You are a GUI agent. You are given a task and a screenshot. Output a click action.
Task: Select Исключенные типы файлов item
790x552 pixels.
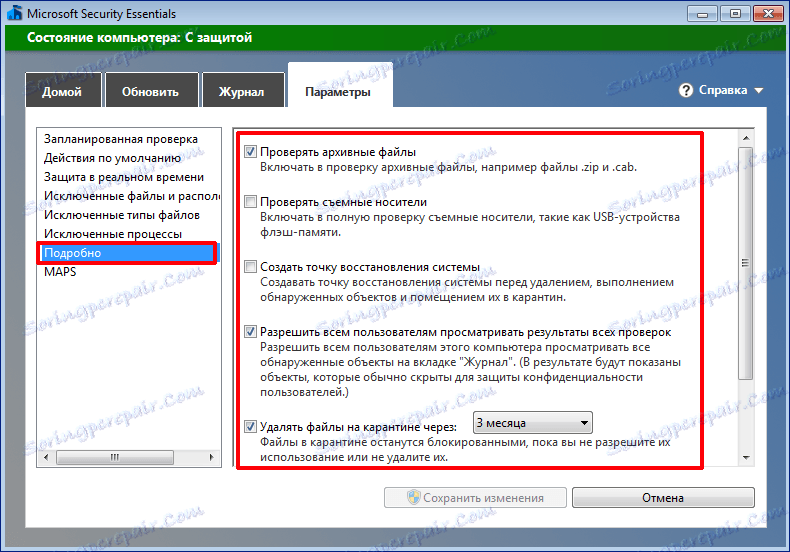128,215
